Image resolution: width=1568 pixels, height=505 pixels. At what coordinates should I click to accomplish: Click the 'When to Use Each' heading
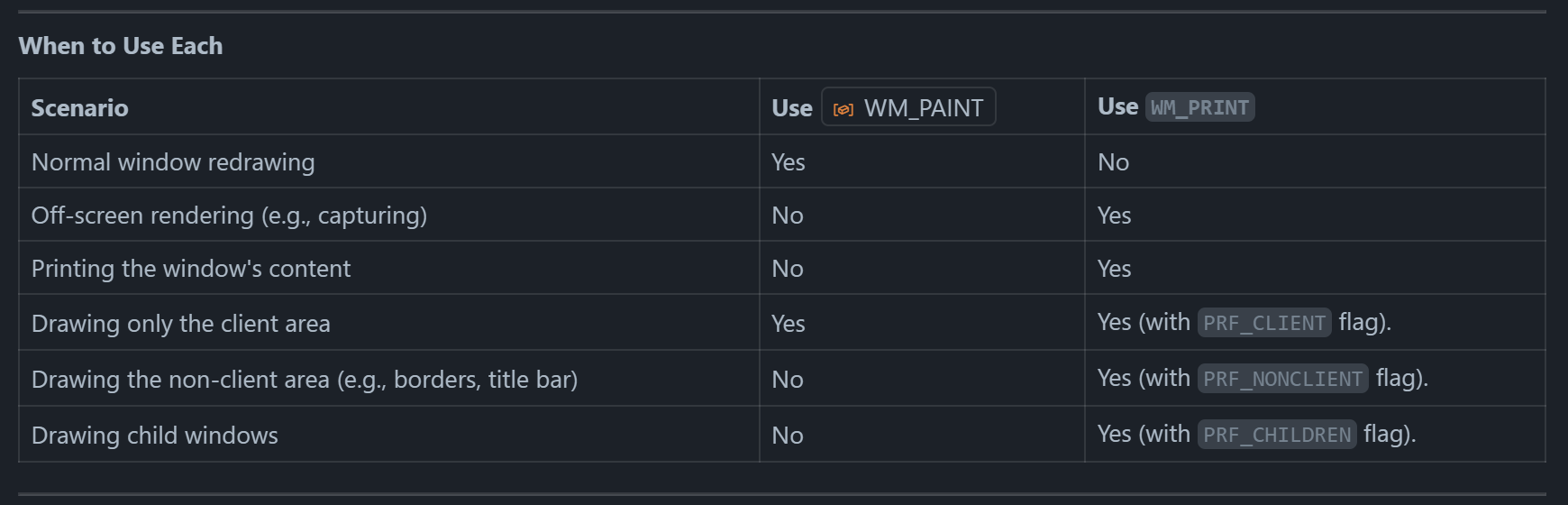point(121,46)
